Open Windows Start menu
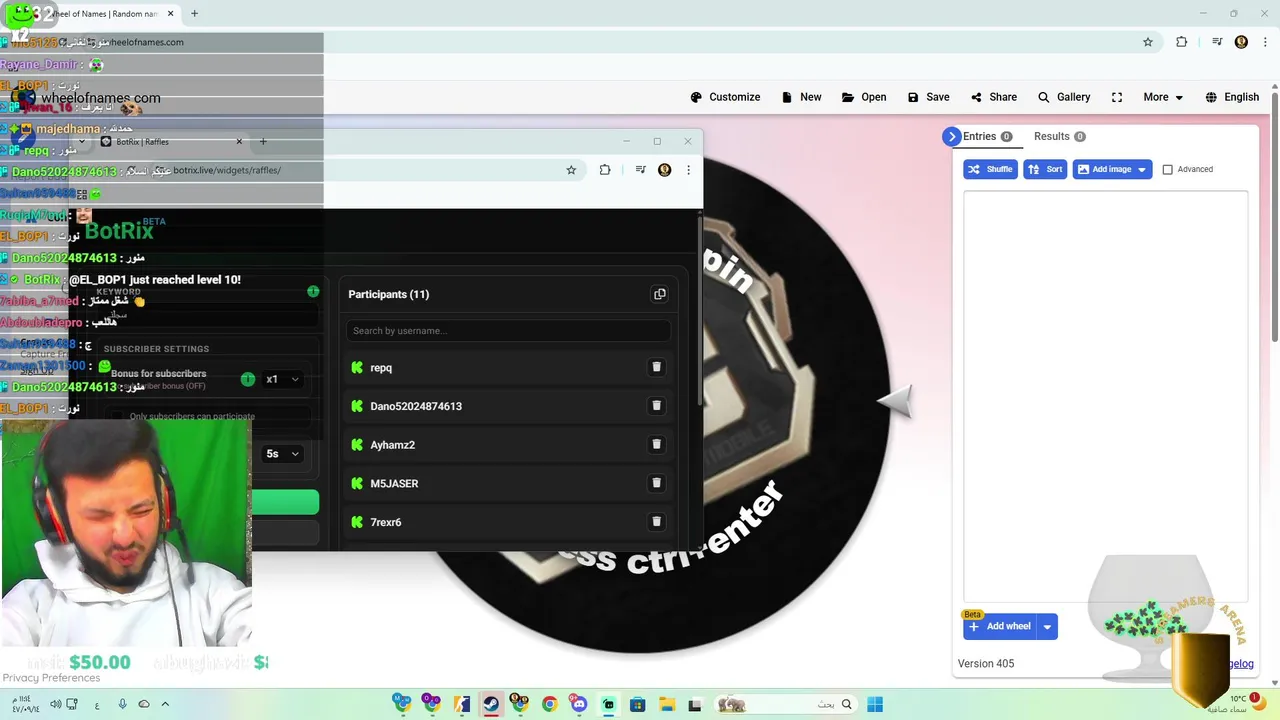 coord(875,704)
